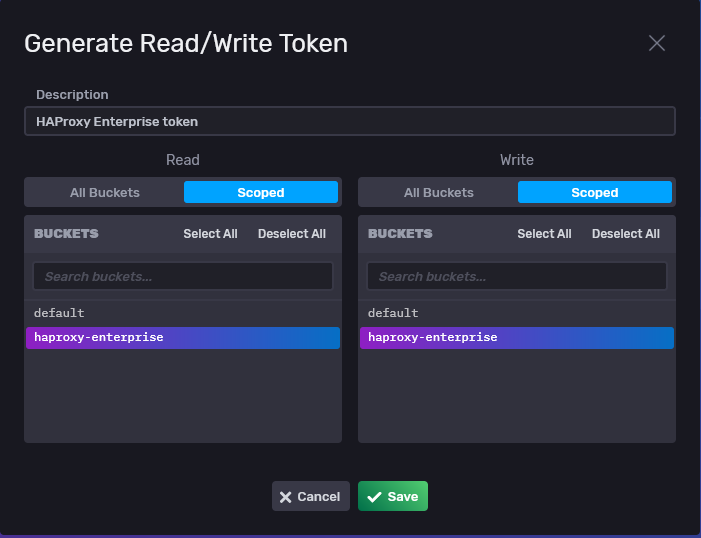The height and width of the screenshot is (538, 701).
Task: Close the Generate Read/Write Token dialog
Action: pyautogui.click(x=656, y=43)
